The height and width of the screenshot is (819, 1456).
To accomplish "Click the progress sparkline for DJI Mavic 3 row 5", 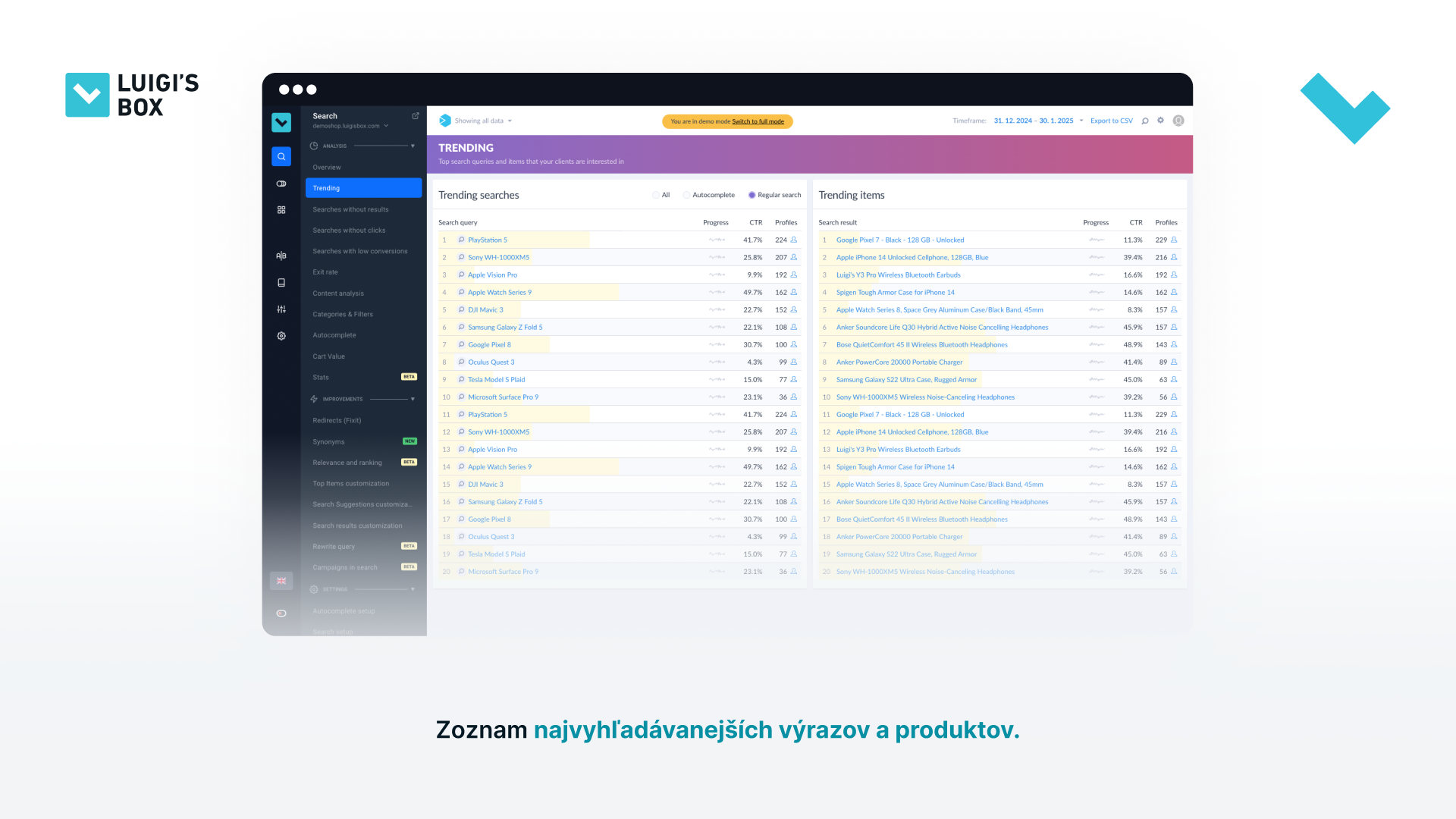I will pyautogui.click(x=717, y=309).
